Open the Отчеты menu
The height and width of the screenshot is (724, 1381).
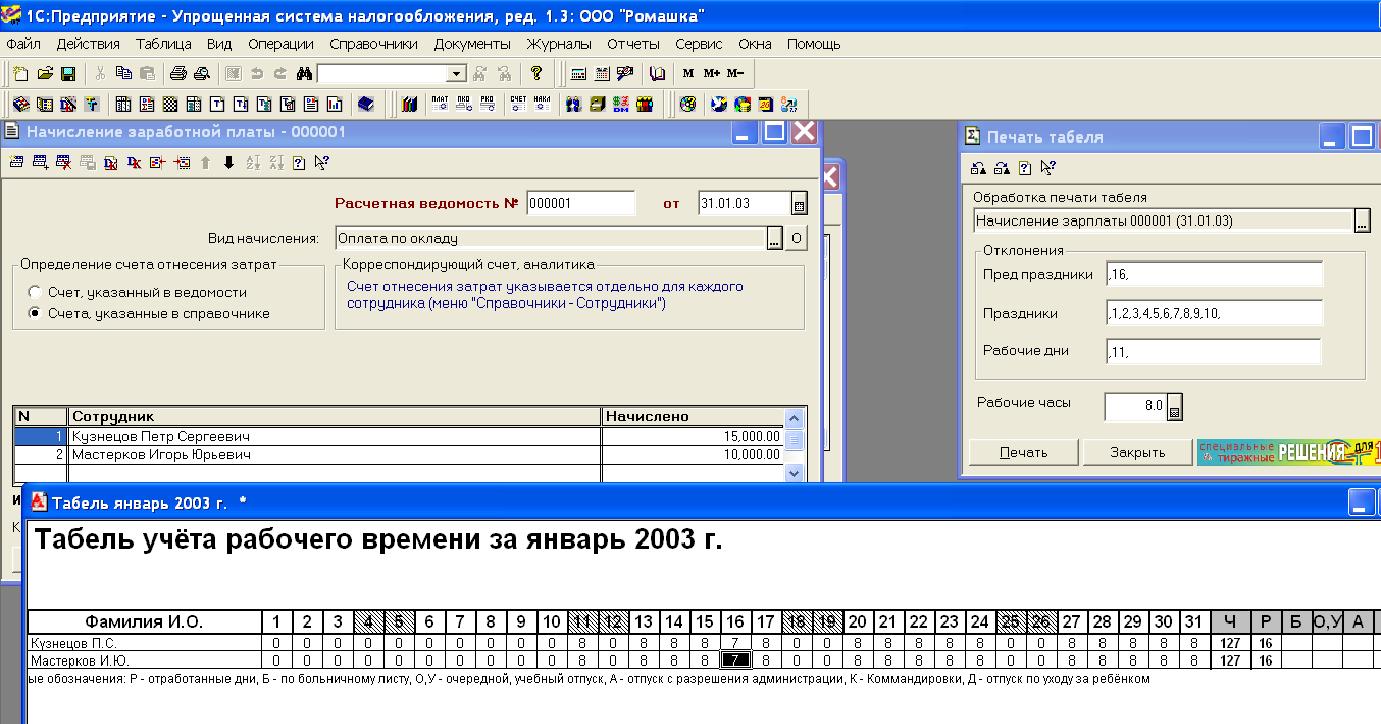(x=633, y=44)
